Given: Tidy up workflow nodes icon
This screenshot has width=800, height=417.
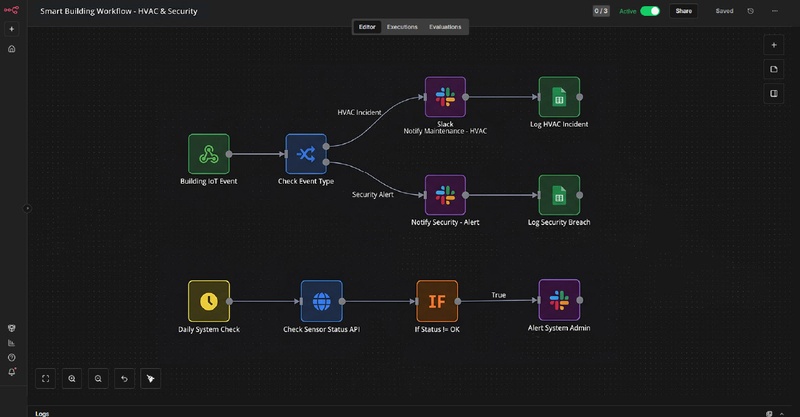Looking at the screenshot, I should [151, 379].
